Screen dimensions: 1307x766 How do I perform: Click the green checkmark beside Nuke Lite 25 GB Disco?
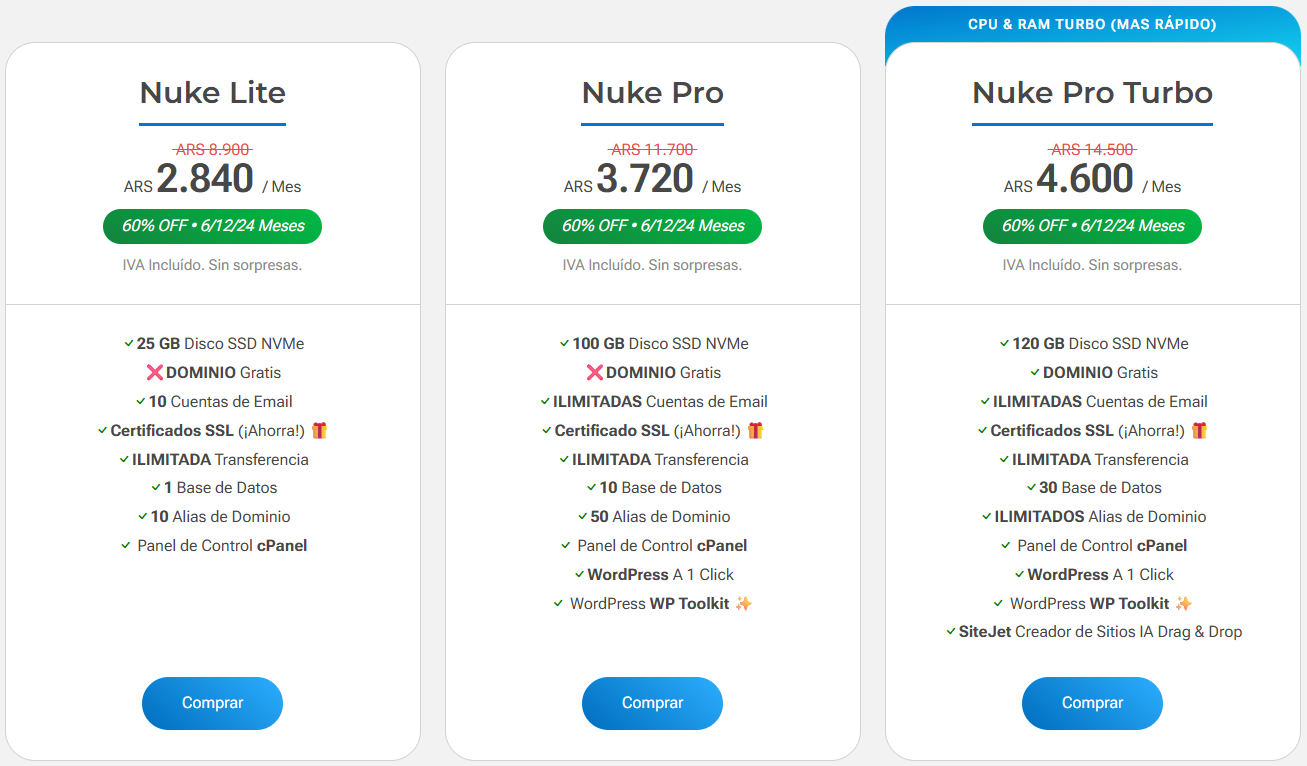point(129,344)
